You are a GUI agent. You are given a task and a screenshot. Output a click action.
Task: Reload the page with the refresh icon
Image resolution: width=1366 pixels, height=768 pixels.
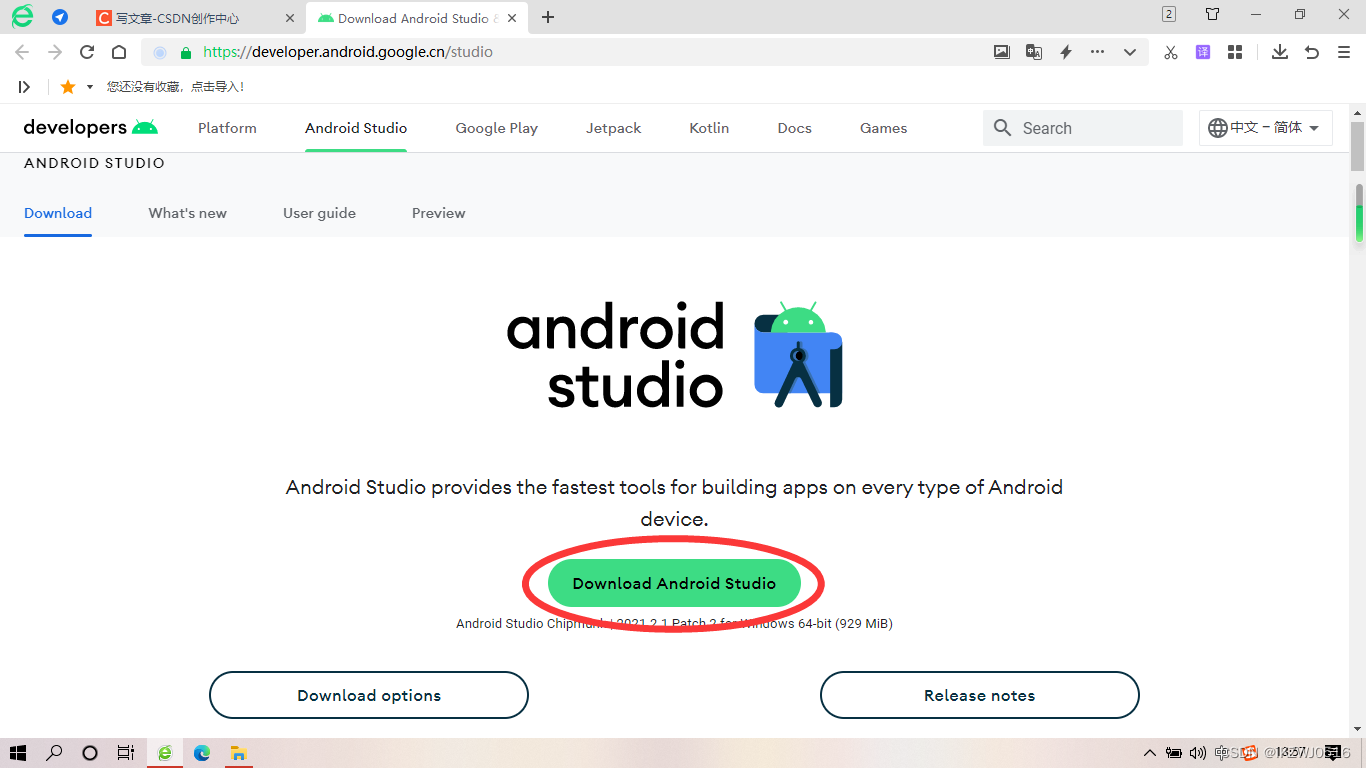[x=87, y=52]
